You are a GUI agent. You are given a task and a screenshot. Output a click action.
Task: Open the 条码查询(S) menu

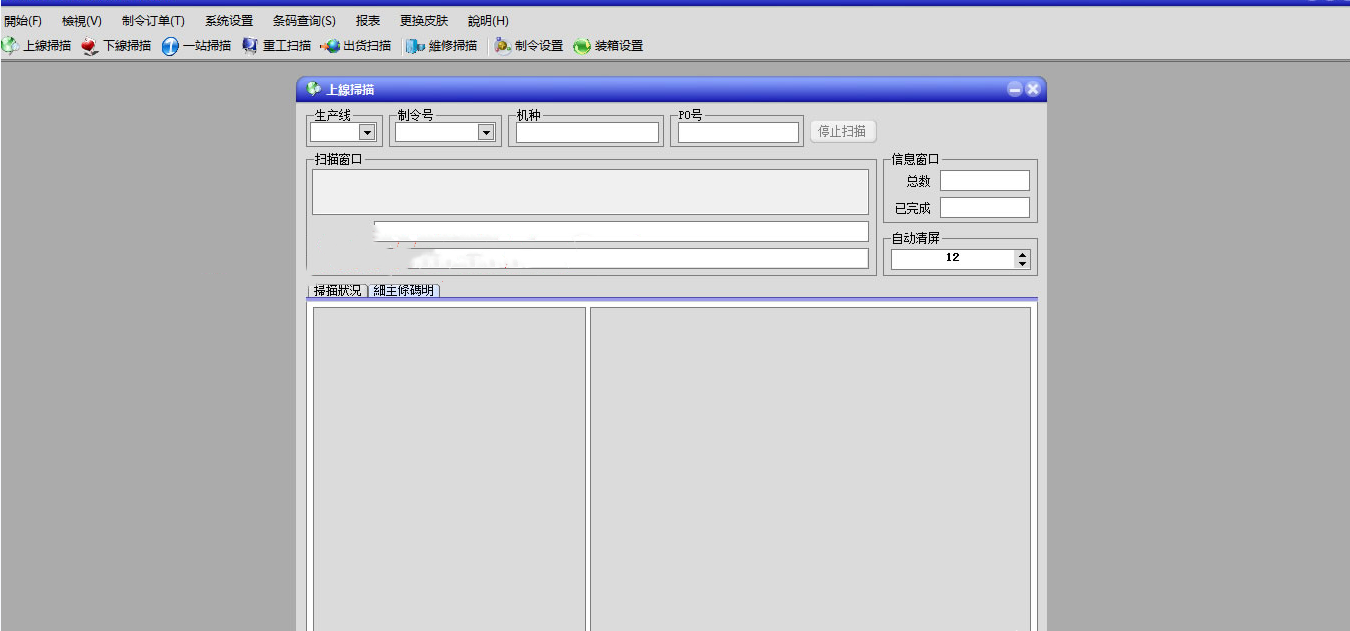(304, 21)
